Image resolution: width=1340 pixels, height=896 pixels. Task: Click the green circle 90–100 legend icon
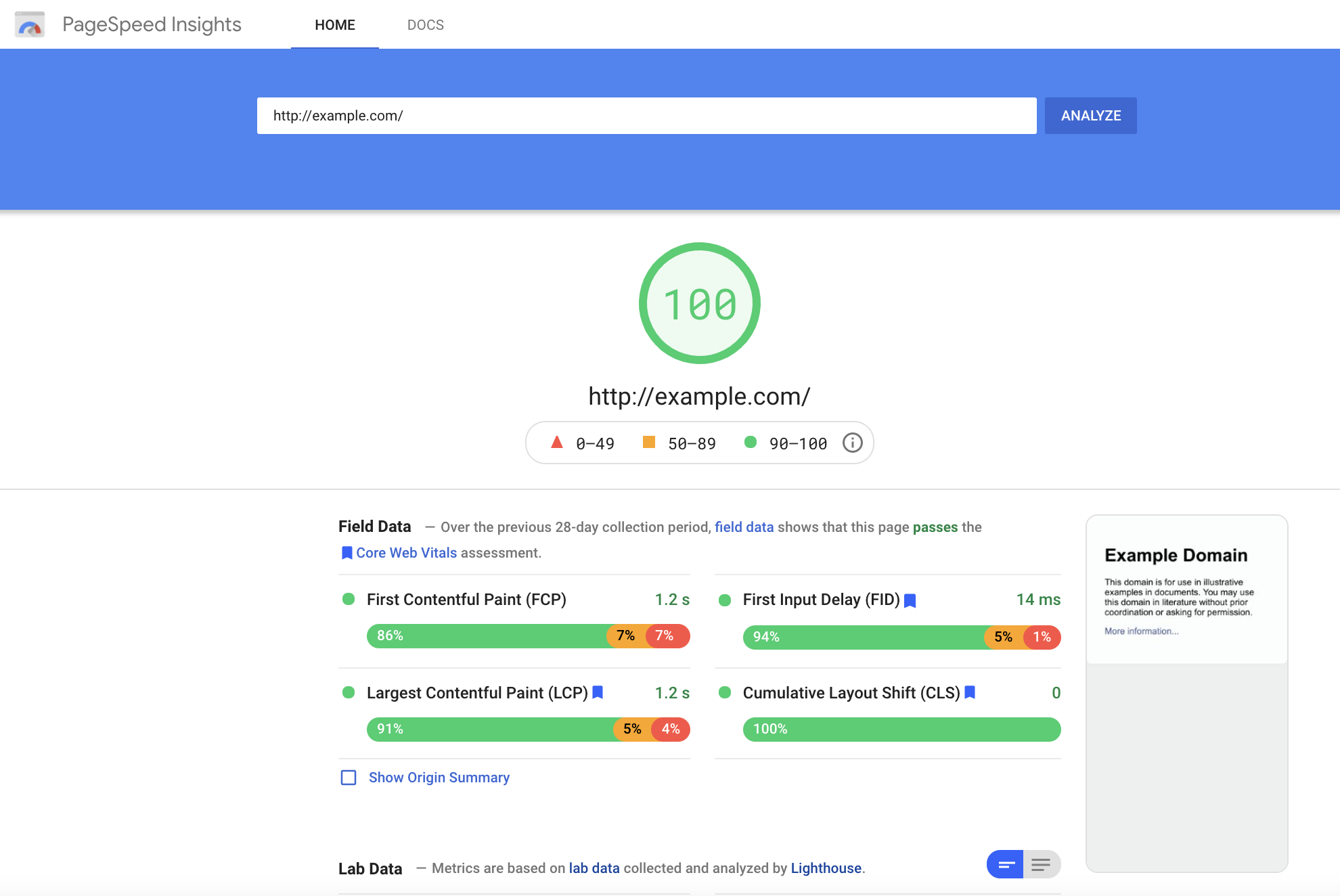pos(750,442)
